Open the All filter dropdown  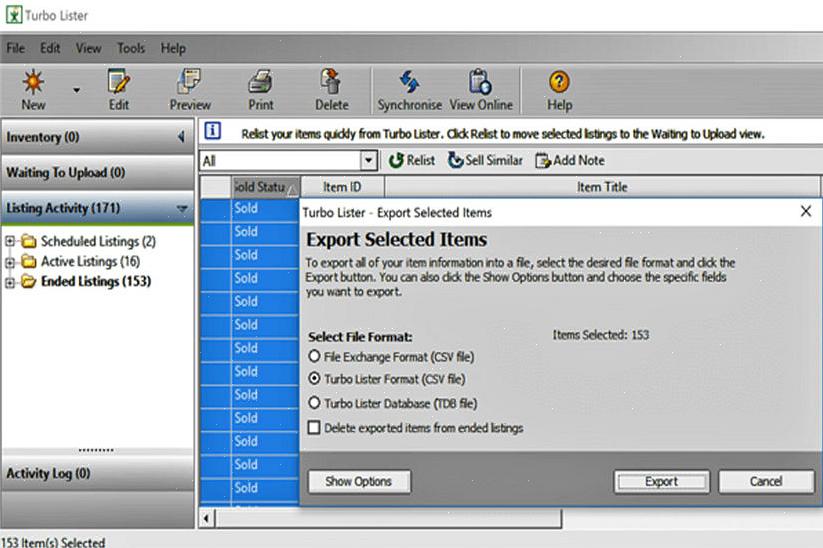368,161
